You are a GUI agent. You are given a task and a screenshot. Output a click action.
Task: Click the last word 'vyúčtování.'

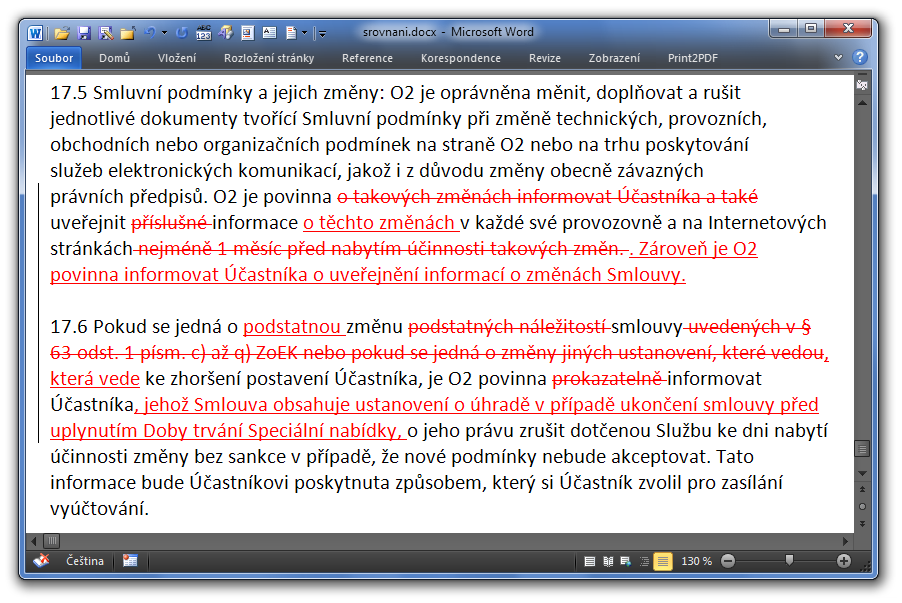pos(100,509)
